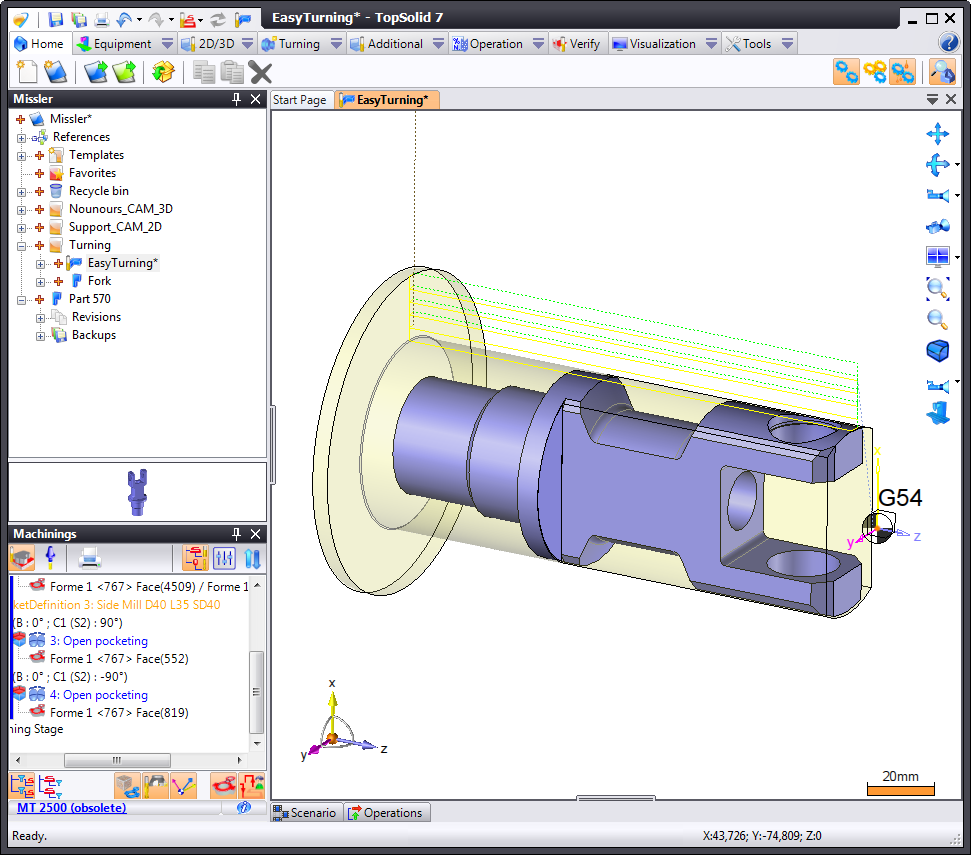This screenshot has width=971, height=855.
Task: Toggle the first blue gears button
Action: (847, 71)
